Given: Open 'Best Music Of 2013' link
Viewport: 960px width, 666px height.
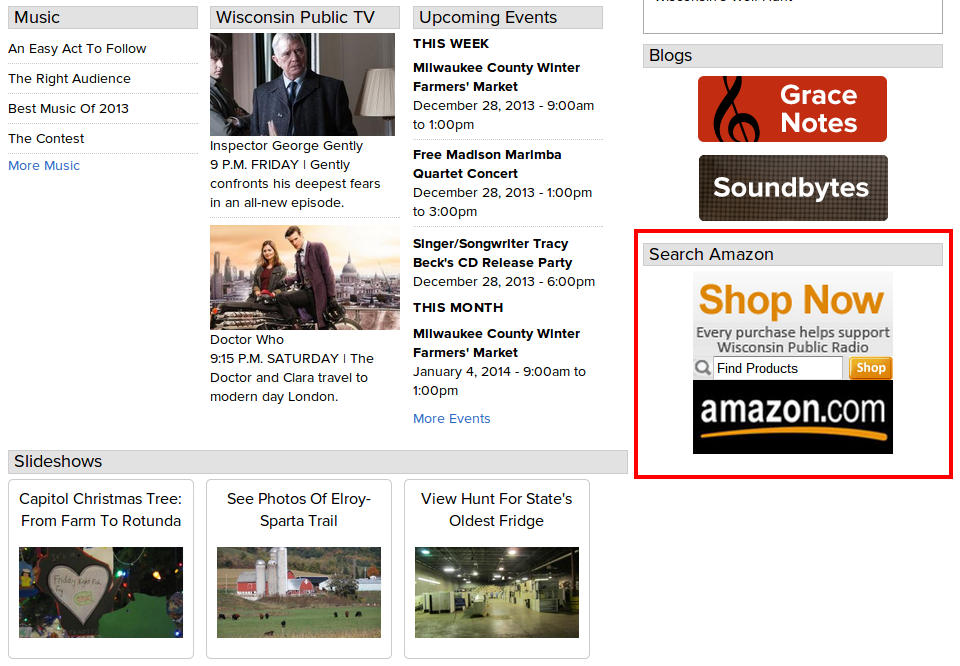Looking at the screenshot, I should coord(69,109).
